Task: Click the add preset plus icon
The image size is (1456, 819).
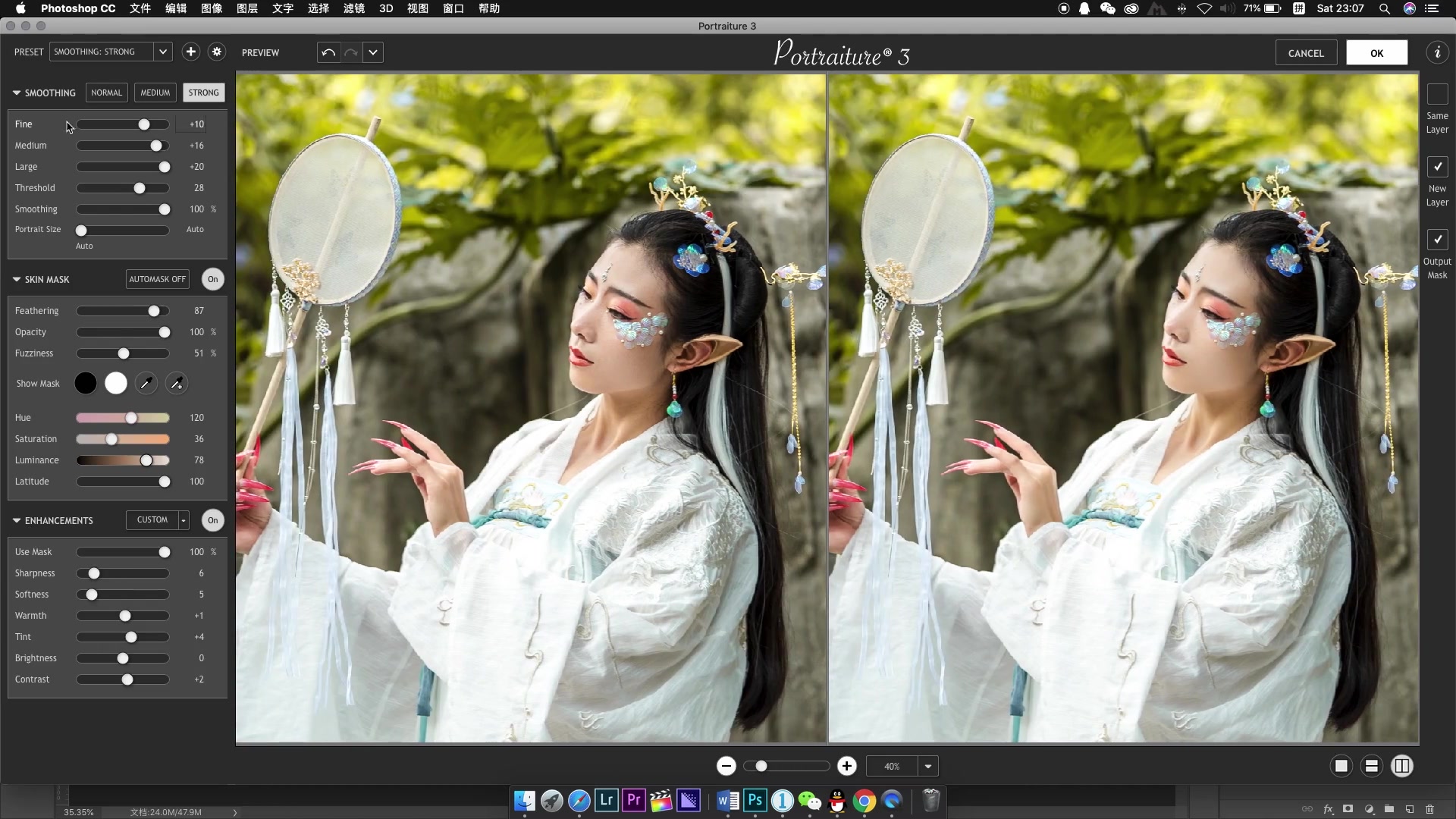Action: [190, 52]
